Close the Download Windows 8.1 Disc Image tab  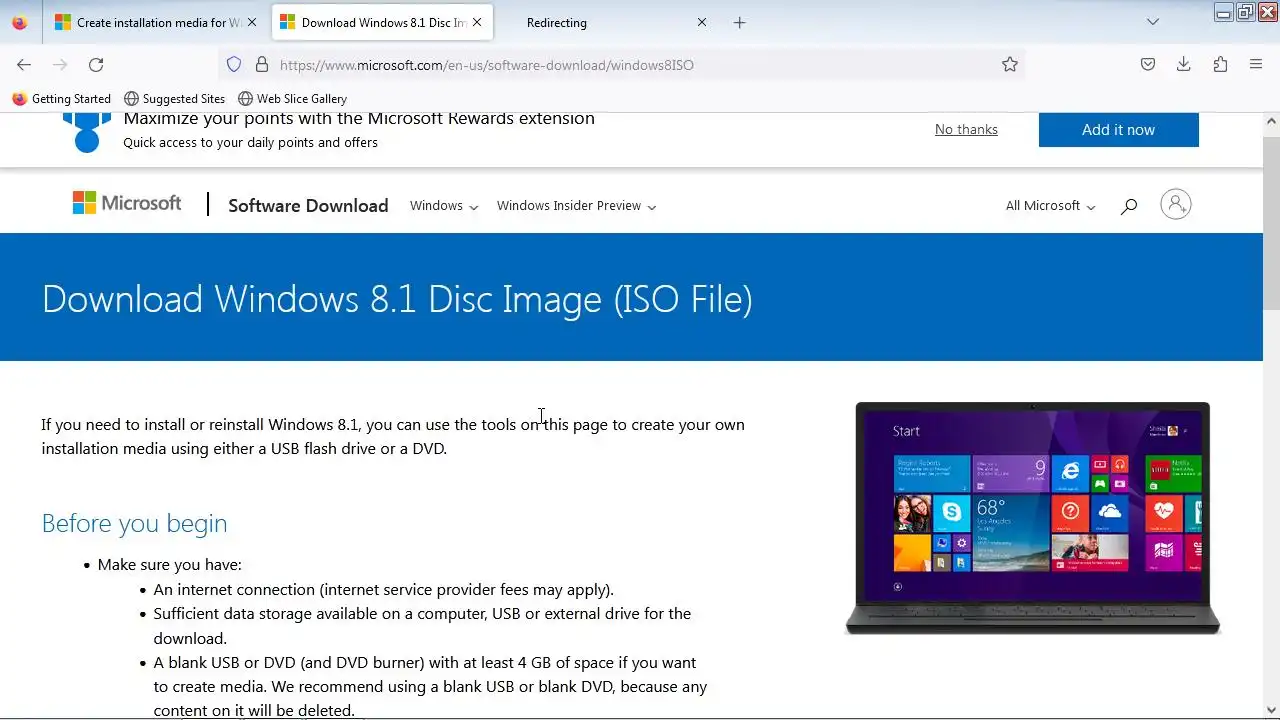coord(477,22)
